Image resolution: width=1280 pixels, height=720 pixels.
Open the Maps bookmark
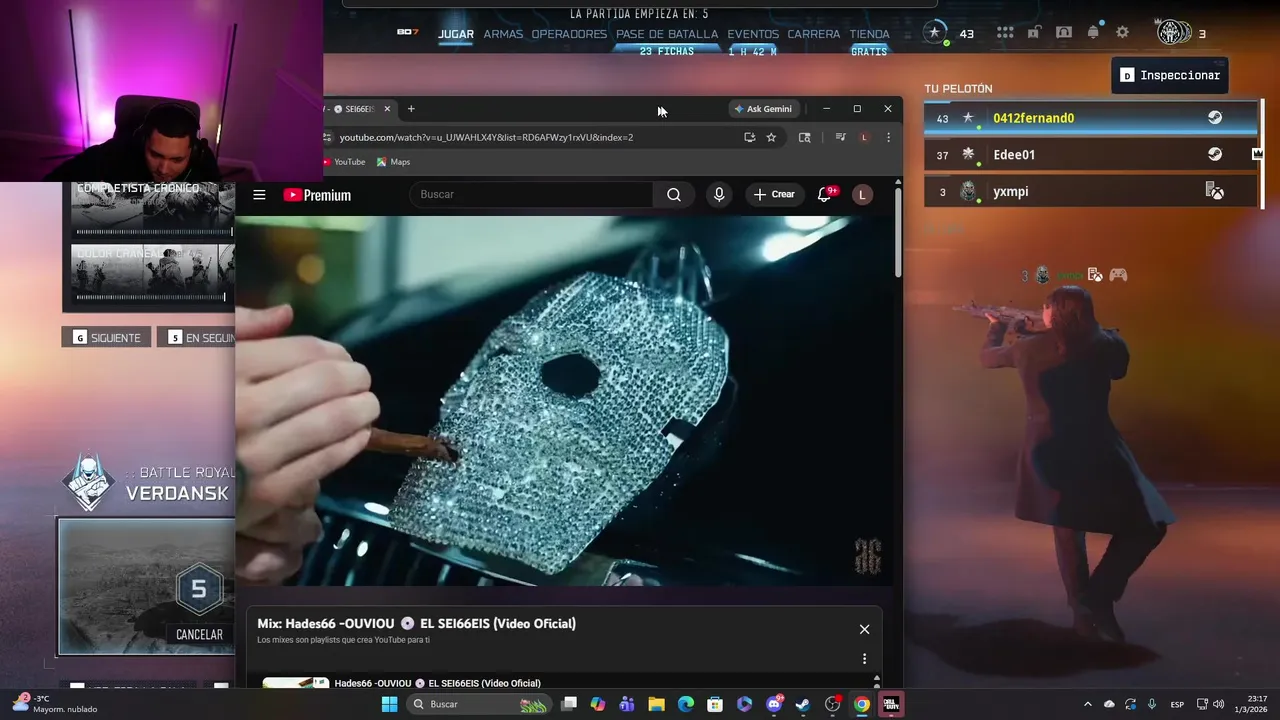[393, 162]
